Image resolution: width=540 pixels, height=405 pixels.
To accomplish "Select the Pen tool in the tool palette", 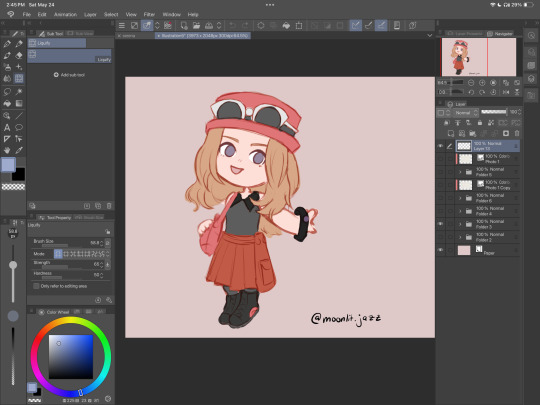I will [x=7, y=44].
